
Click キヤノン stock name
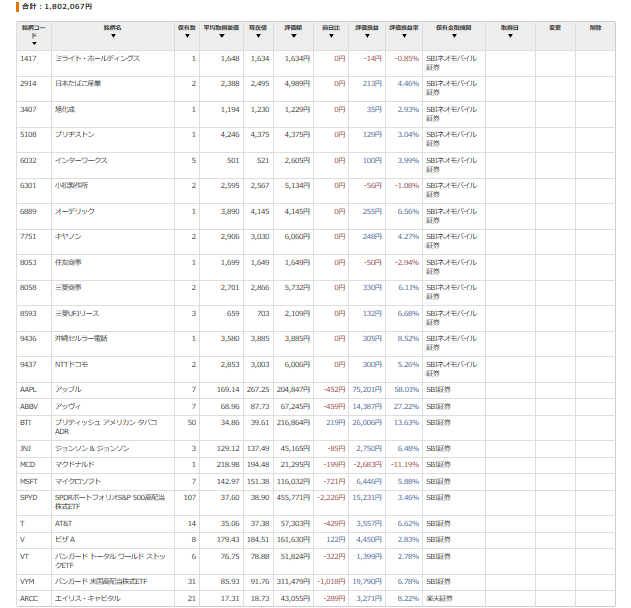pos(68,237)
